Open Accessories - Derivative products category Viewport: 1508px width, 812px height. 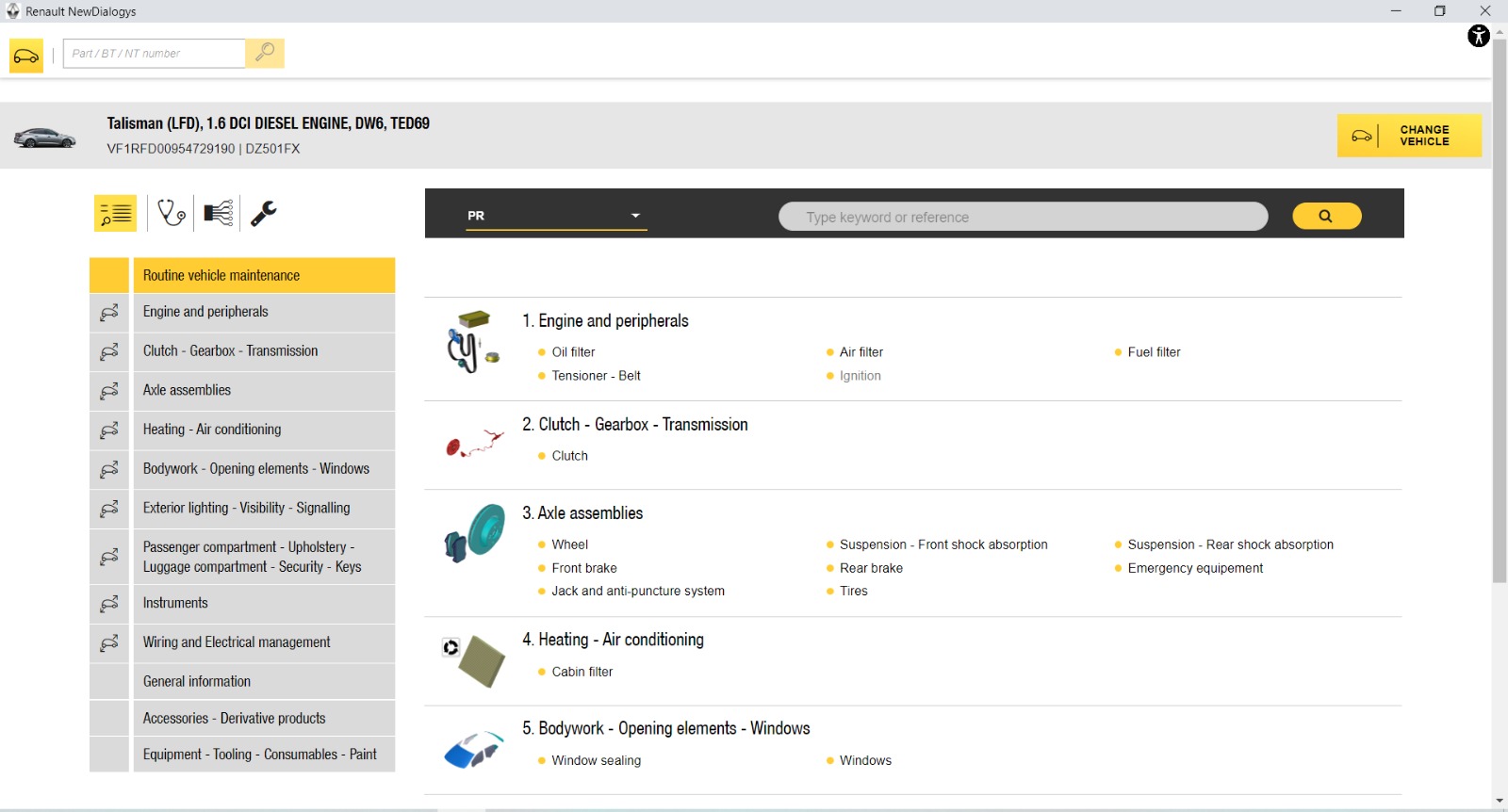(264, 718)
